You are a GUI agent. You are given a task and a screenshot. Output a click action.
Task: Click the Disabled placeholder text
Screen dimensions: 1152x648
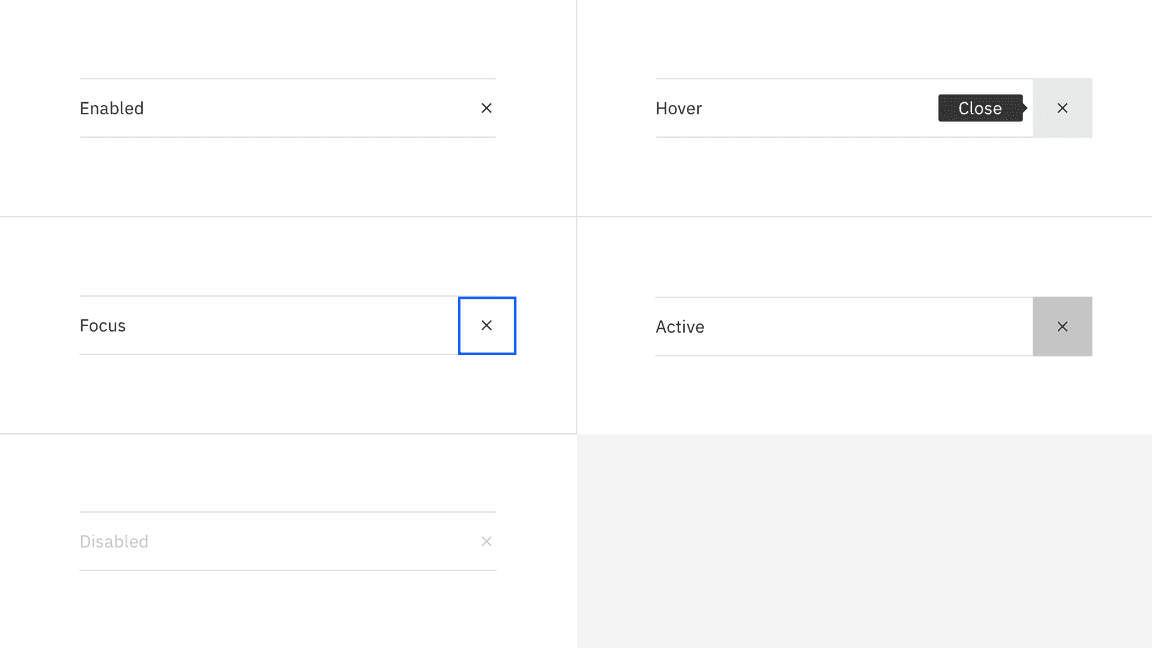point(114,541)
